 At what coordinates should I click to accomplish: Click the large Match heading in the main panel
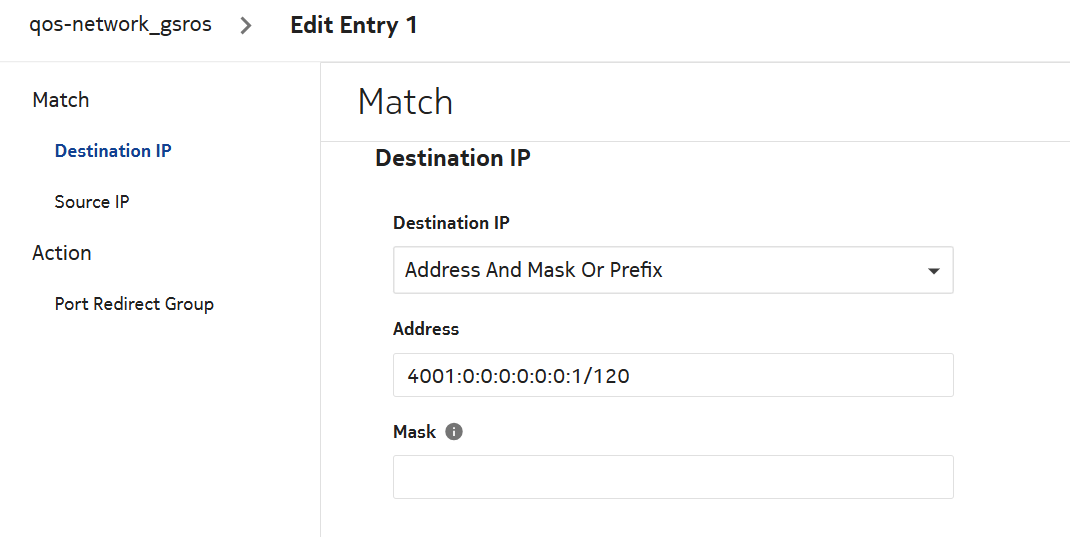(405, 102)
